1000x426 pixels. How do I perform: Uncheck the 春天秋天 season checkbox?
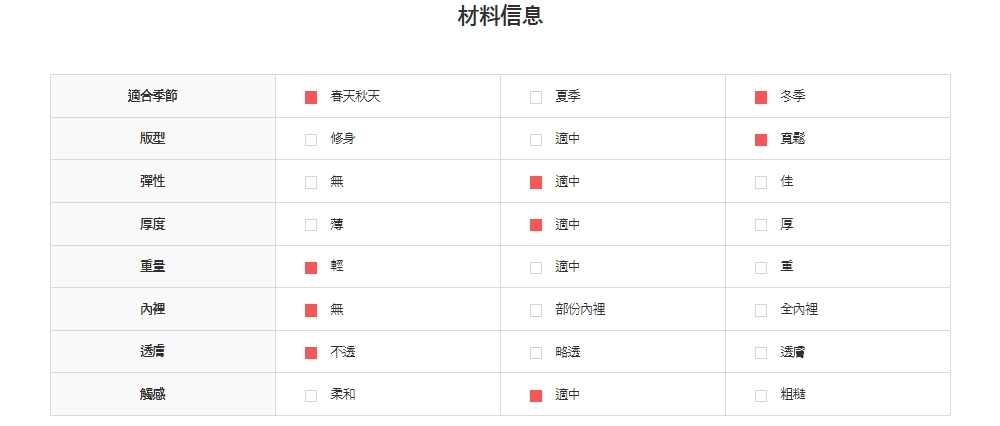[311, 97]
